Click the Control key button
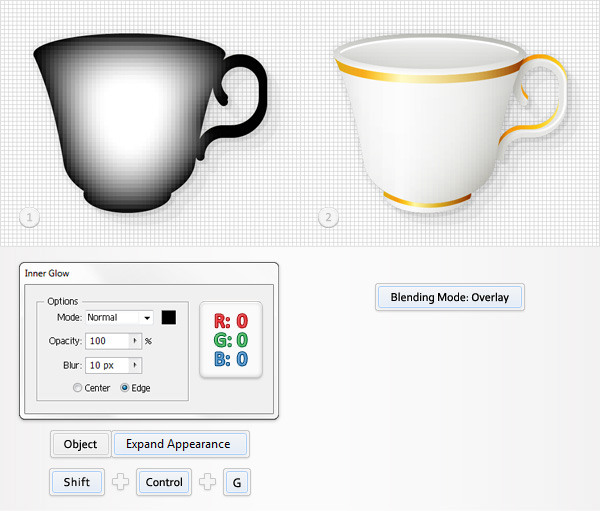Viewport: 600px width, 511px height. tap(164, 482)
